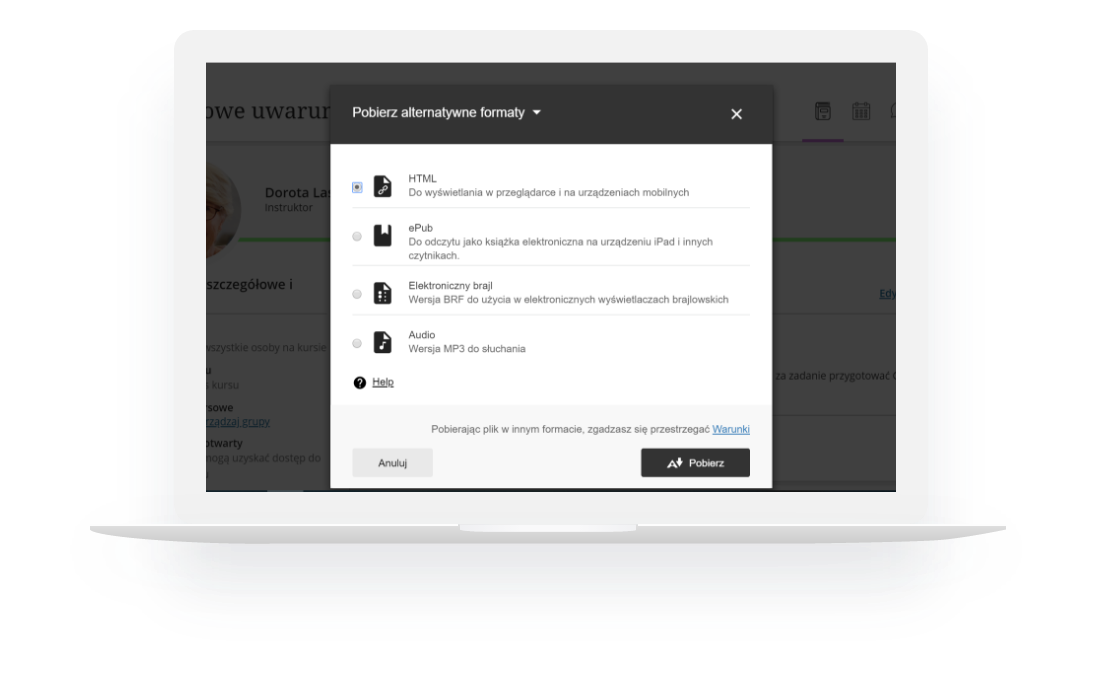
Task: Click the electronic braille file icon
Action: pyautogui.click(x=382, y=293)
